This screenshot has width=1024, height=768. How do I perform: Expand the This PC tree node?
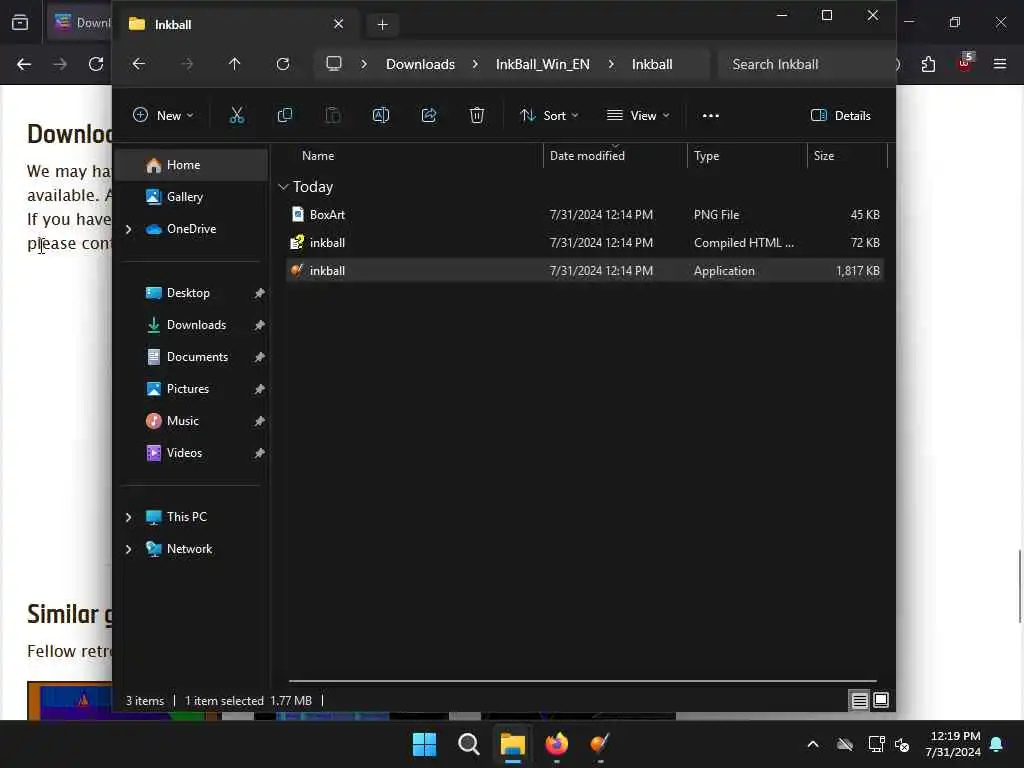coord(129,517)
